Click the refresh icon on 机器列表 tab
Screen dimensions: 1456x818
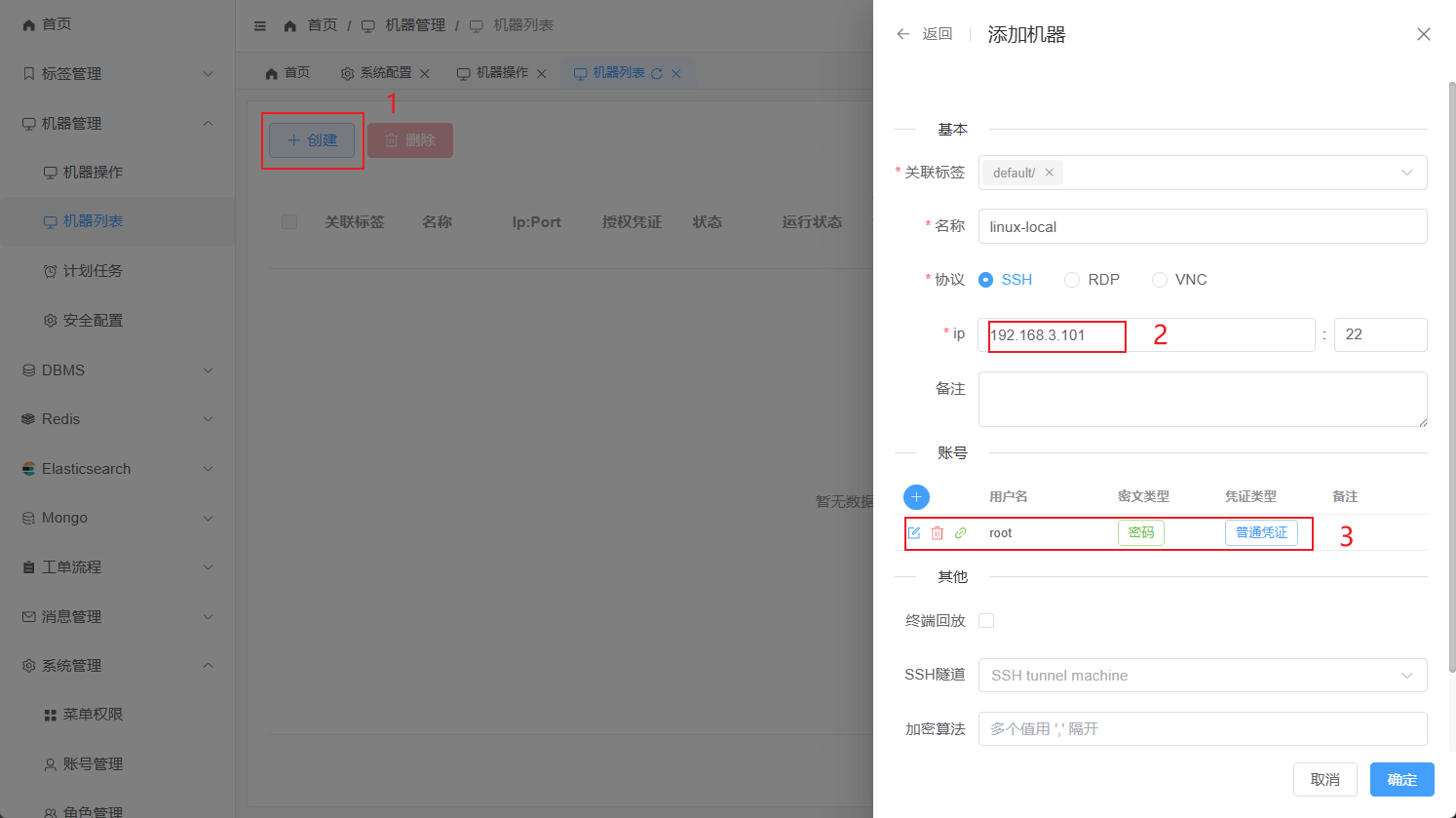657,74
